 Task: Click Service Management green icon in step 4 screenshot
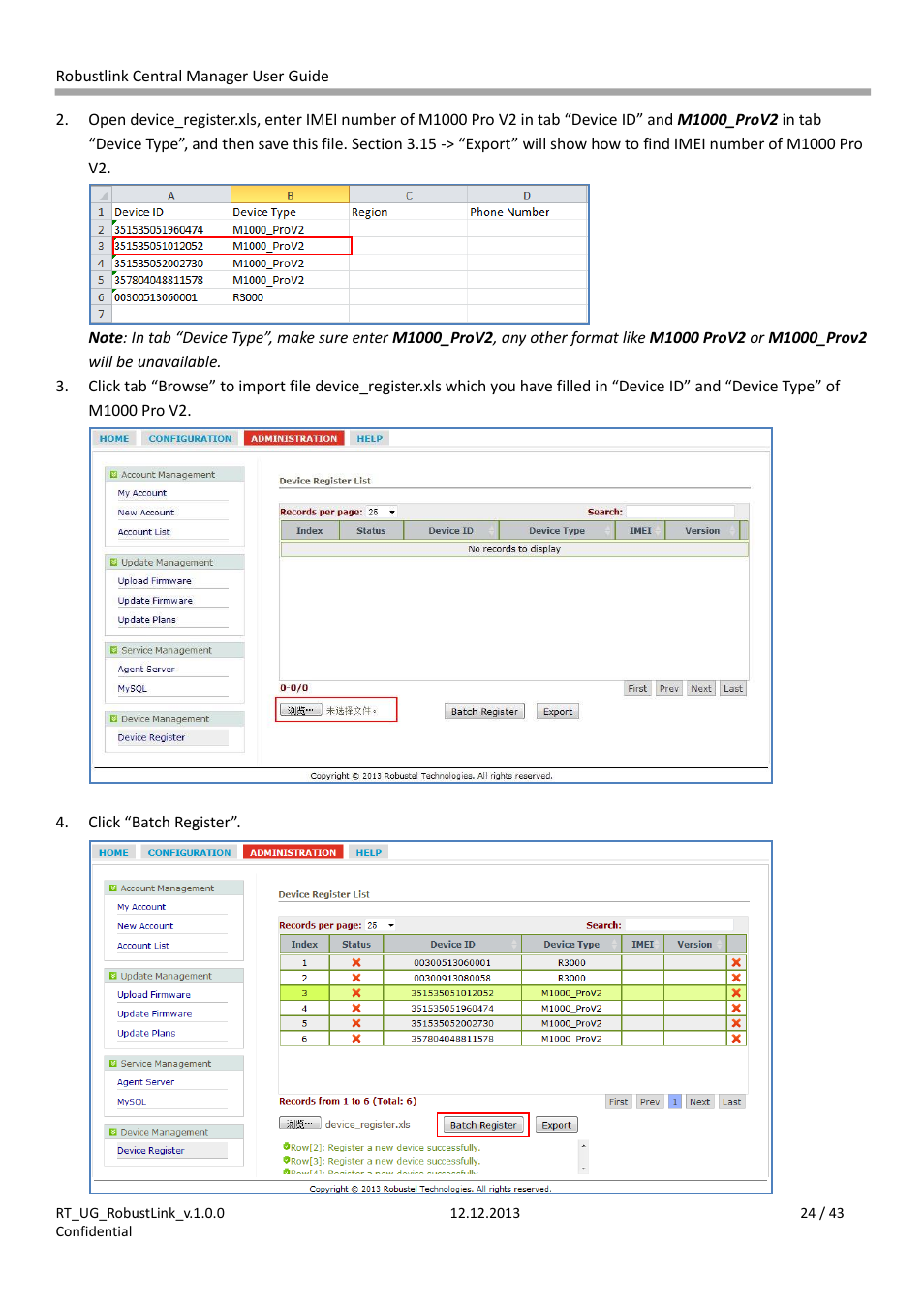113,1063
